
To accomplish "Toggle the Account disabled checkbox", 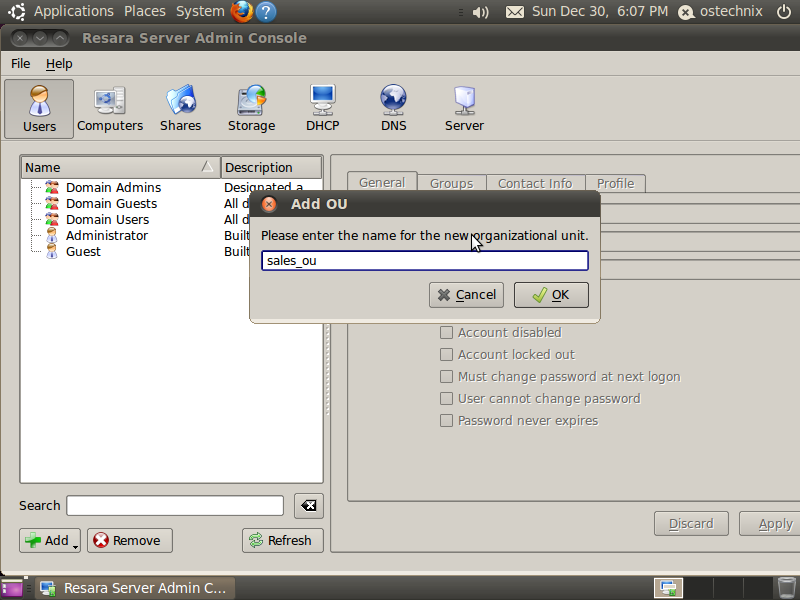I will (446, 333).
